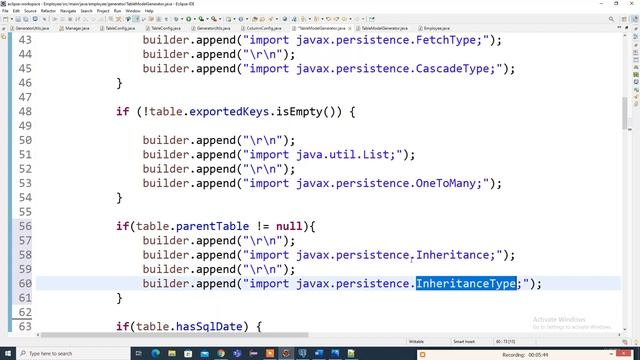Screen dimensions: 640x360
Task: Click the Back navigation arrow icon
Action: point(344,19)
